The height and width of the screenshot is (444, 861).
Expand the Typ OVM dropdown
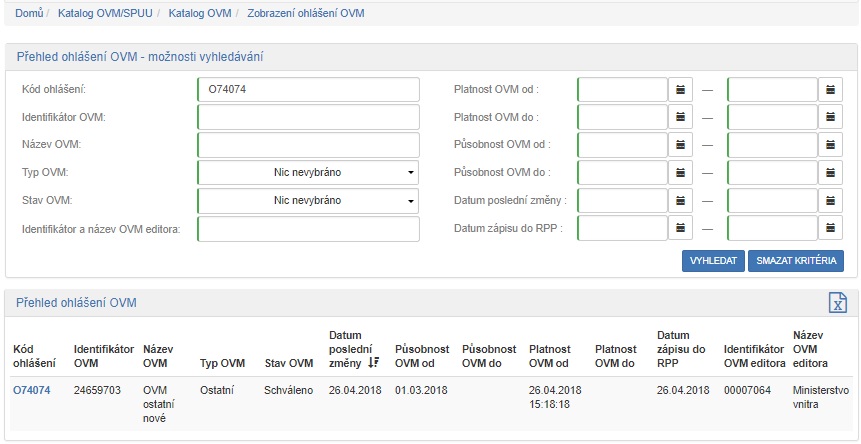tap(308, 173)
